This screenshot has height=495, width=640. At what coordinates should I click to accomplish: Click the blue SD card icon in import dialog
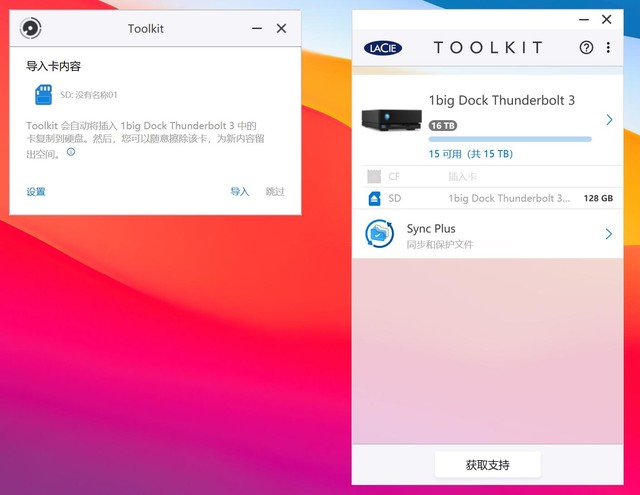click(x=44, y=95)
